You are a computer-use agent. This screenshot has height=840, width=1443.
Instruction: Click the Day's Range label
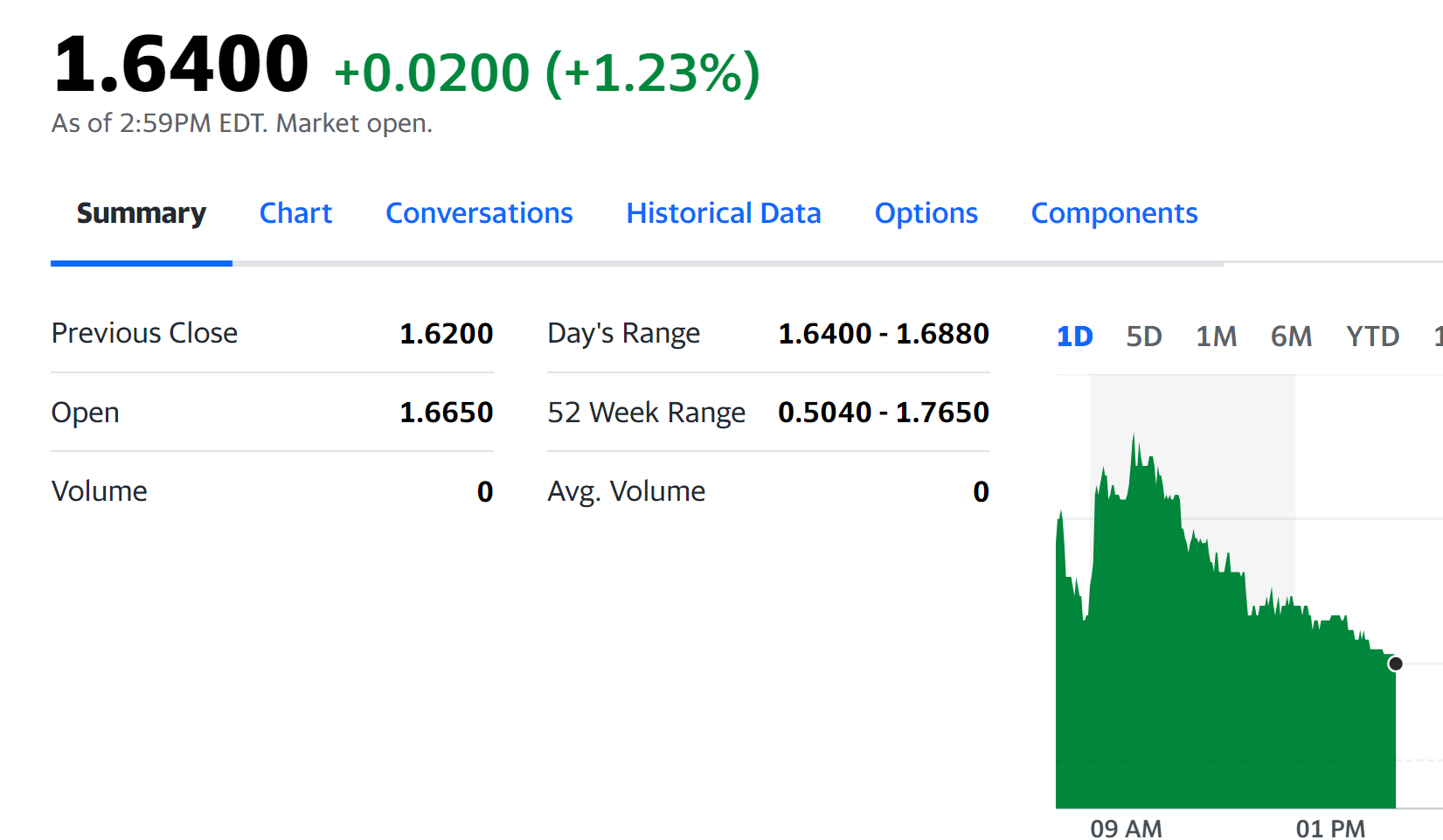(624, 334)
